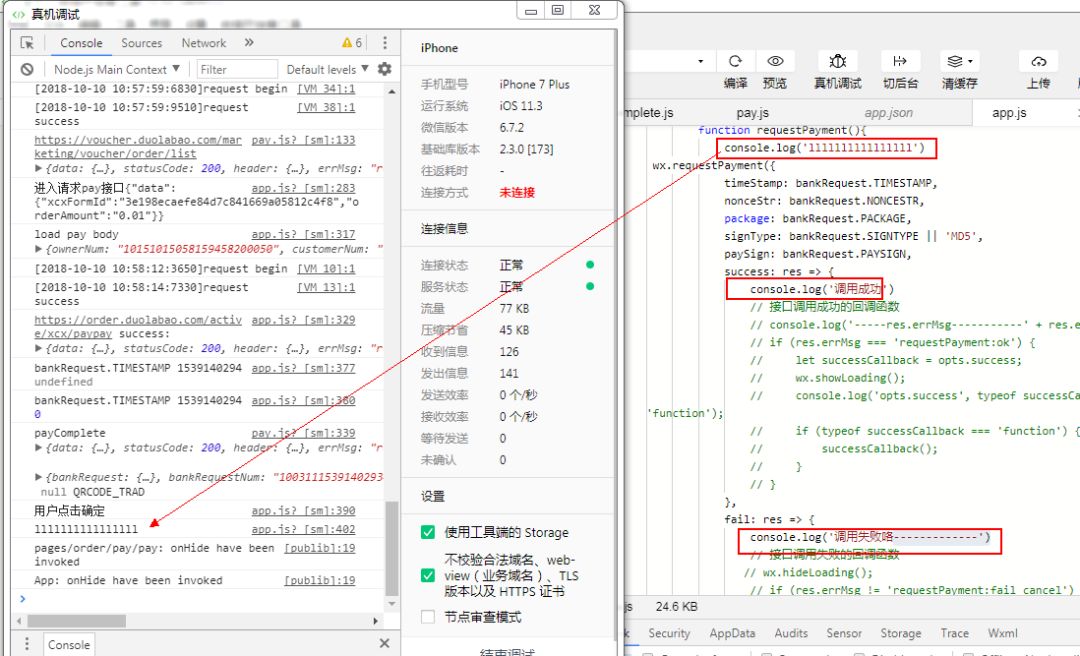The width and height of the screenshot is (1080, 656).
Task: Open source link app.js? [sm]:402
Action: tap(303, 529)
